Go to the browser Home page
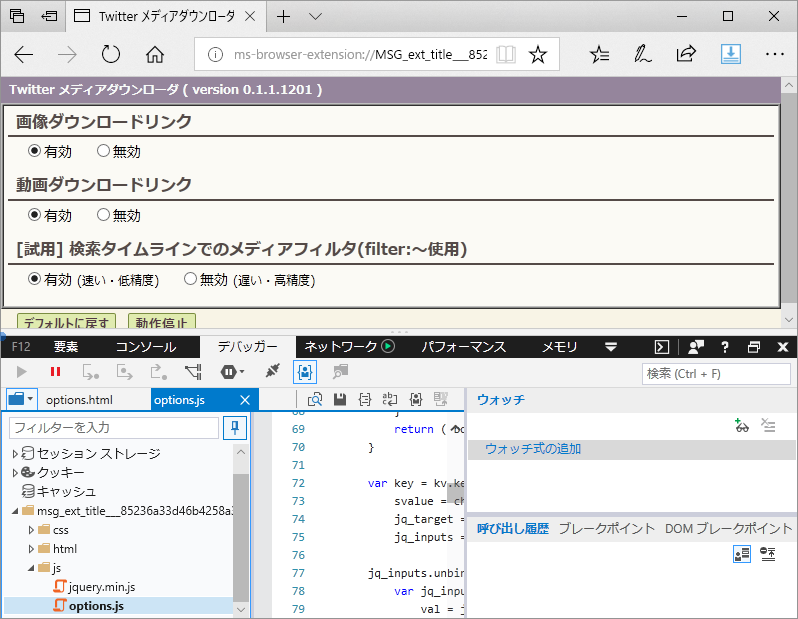 pos(155,54)
